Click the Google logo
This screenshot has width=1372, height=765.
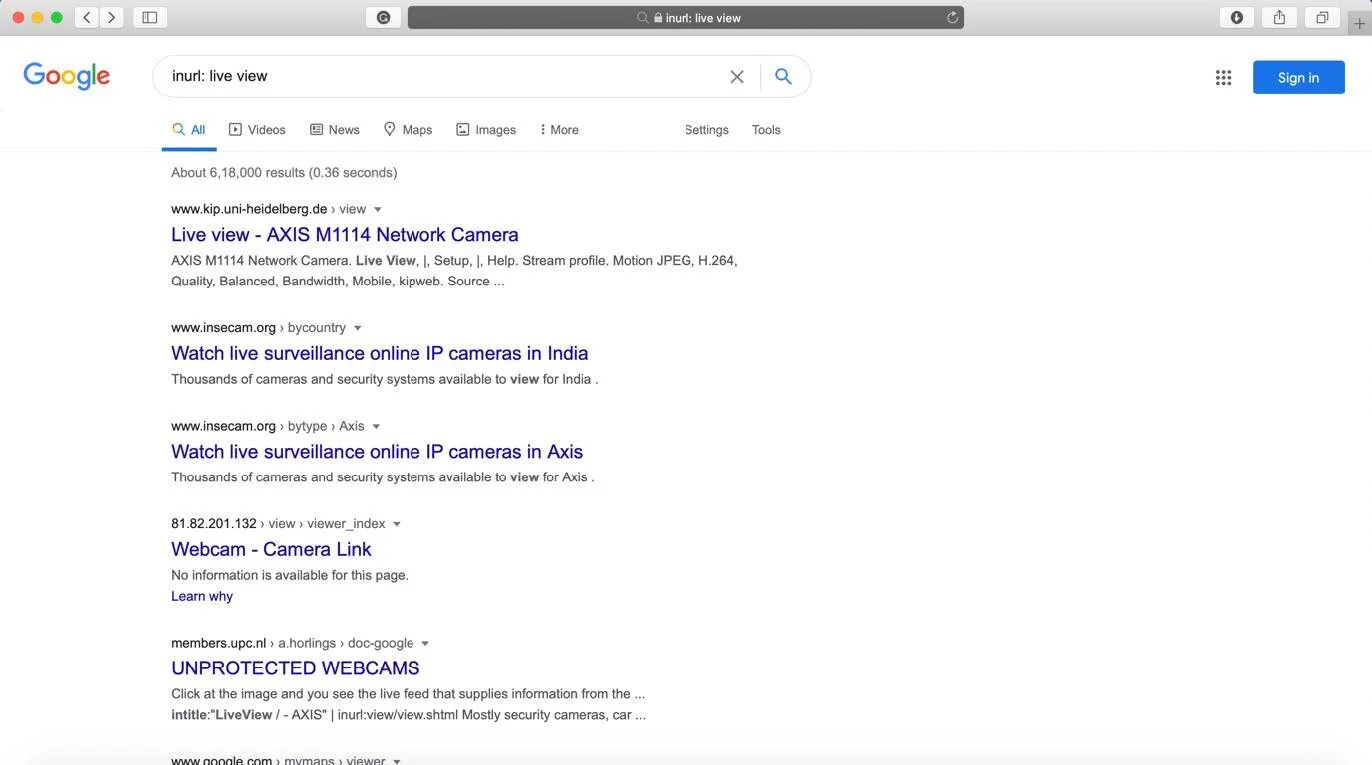click(67, 76)
